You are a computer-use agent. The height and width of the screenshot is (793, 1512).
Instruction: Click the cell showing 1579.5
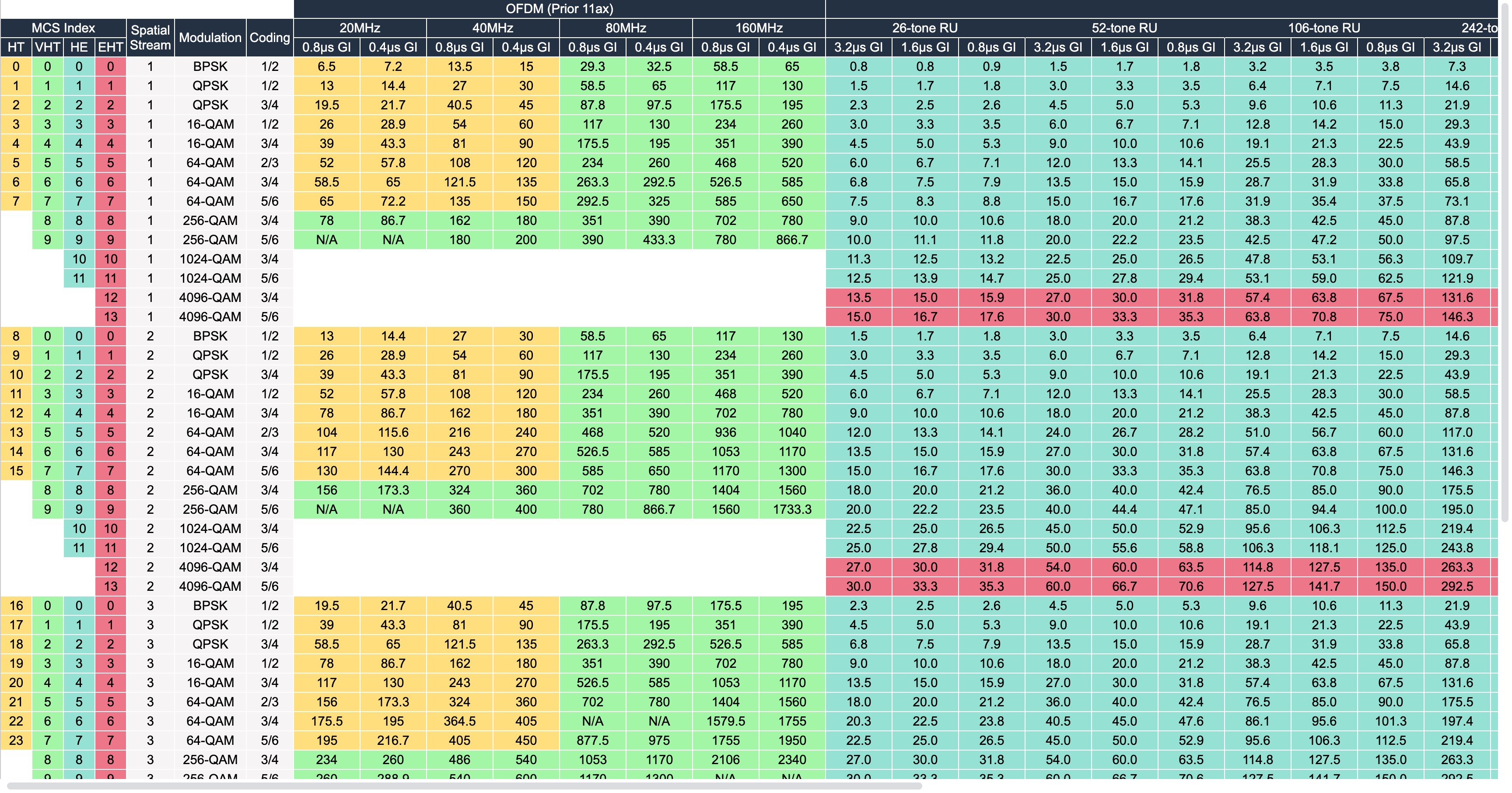[x=725, y=721]
